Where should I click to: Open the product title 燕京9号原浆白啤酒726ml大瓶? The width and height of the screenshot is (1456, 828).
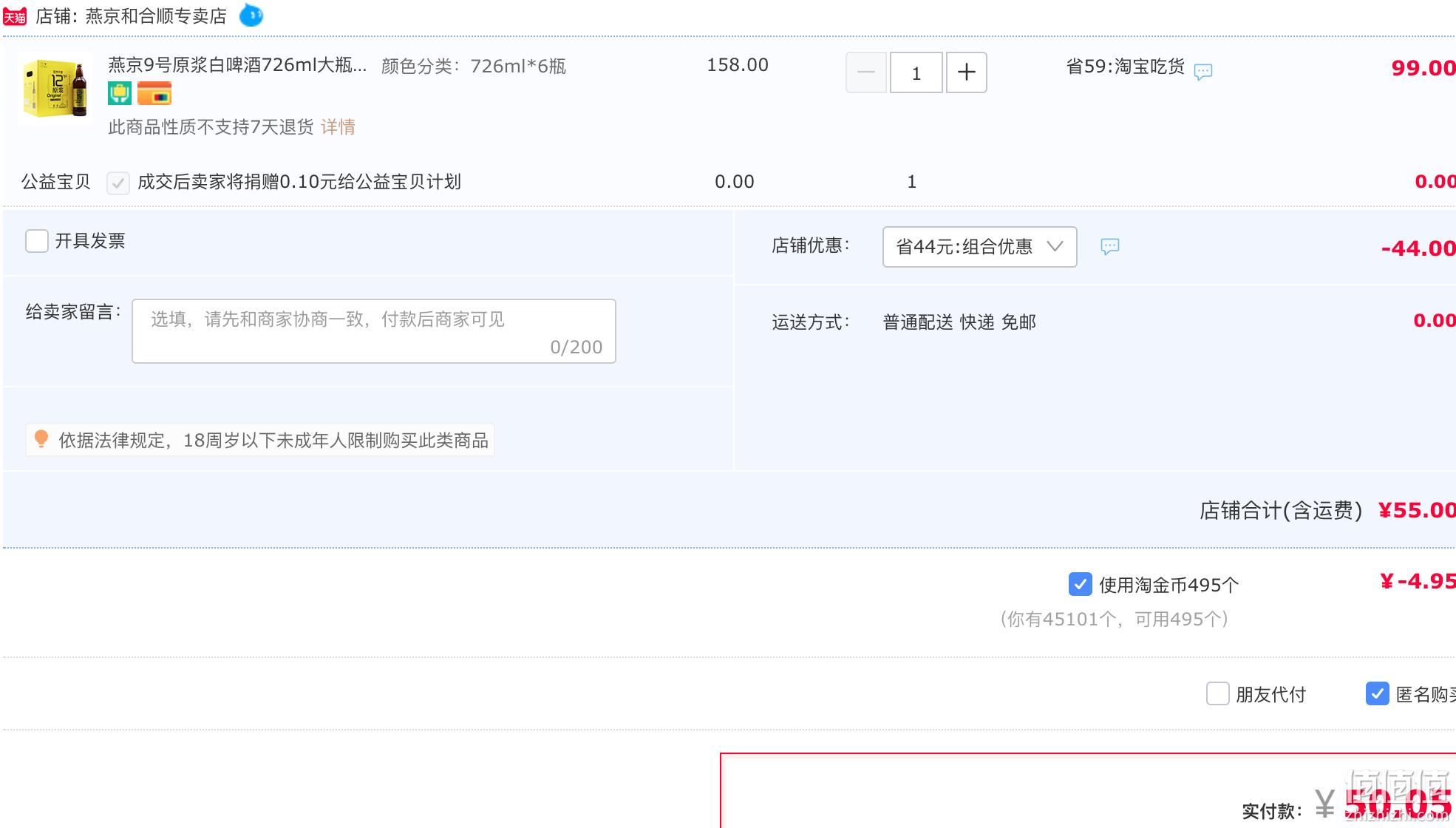coord(237,65)
